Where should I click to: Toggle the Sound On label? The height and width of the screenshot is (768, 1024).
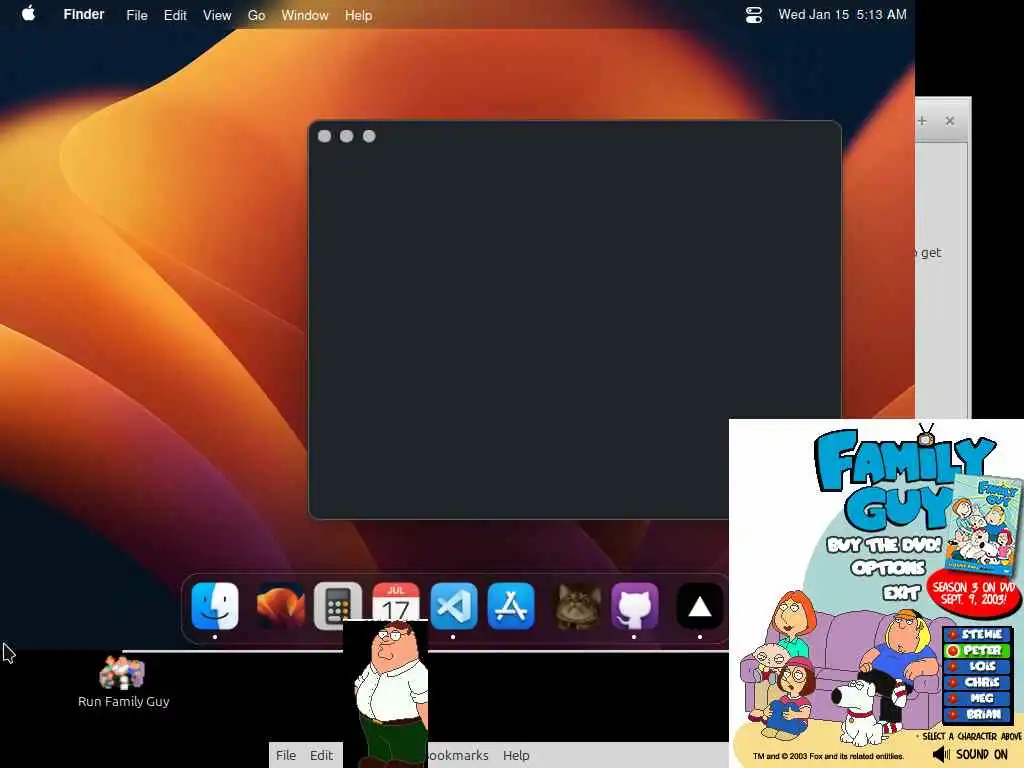pyautogui.click(x=982, y=754)
